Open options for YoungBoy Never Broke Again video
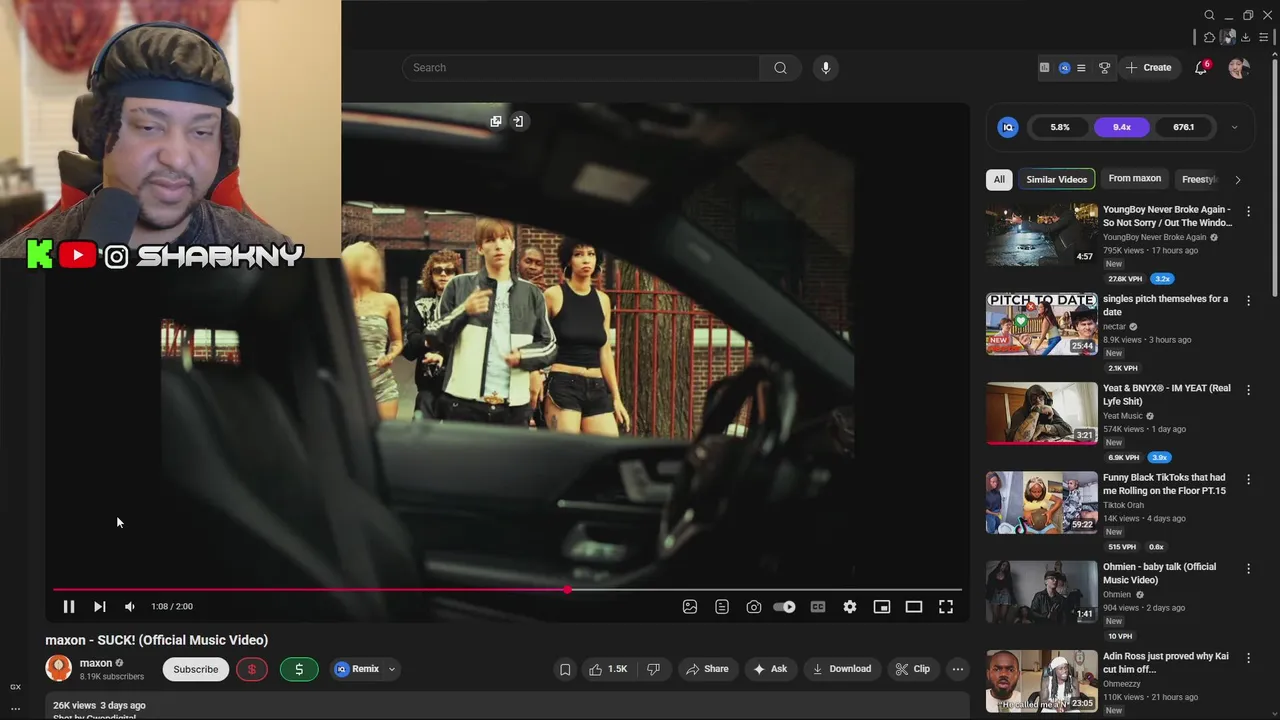Screen dimensions: 1280x720 point(1248,212)
